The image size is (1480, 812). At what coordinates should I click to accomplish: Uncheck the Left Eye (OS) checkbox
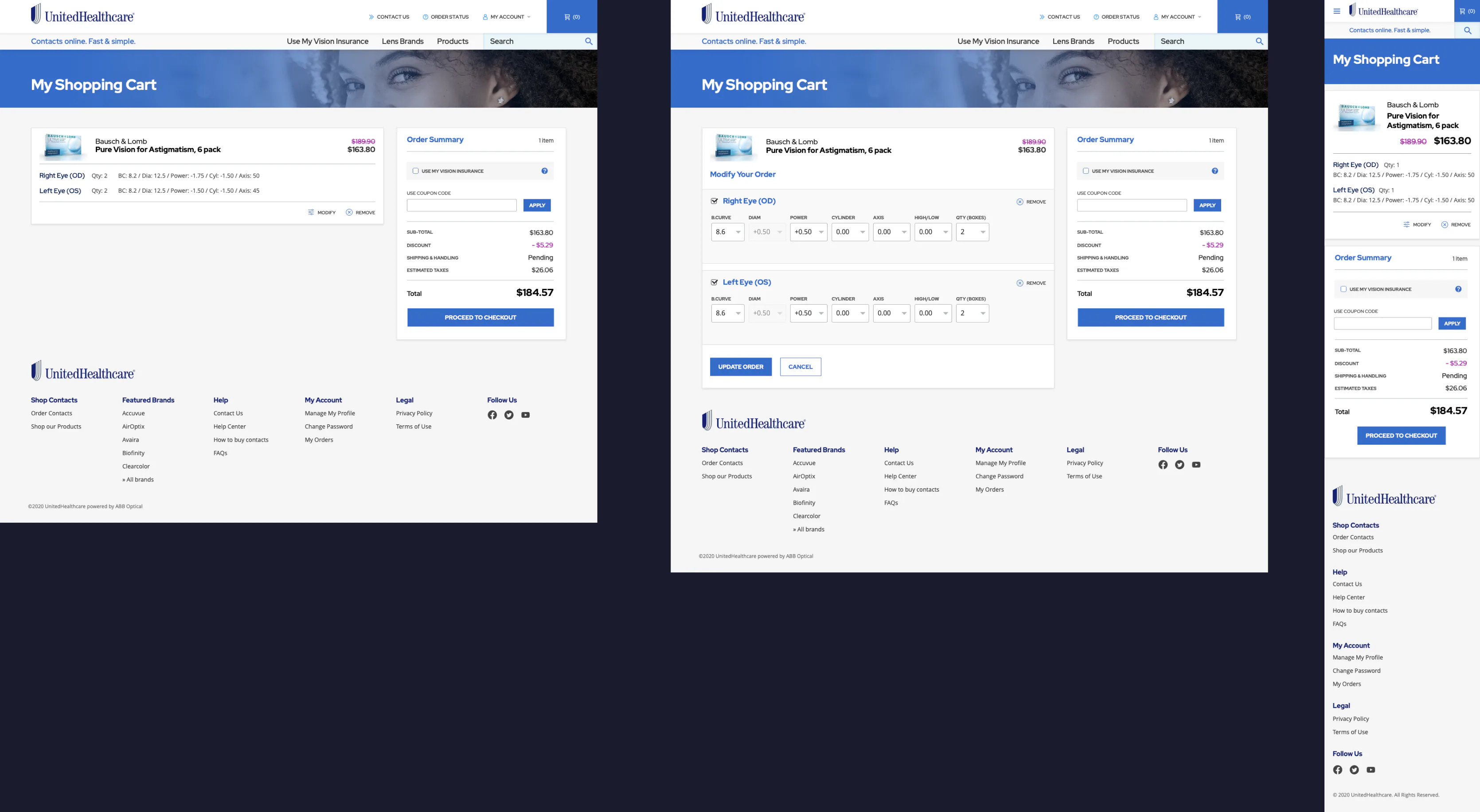coord(714,282)
